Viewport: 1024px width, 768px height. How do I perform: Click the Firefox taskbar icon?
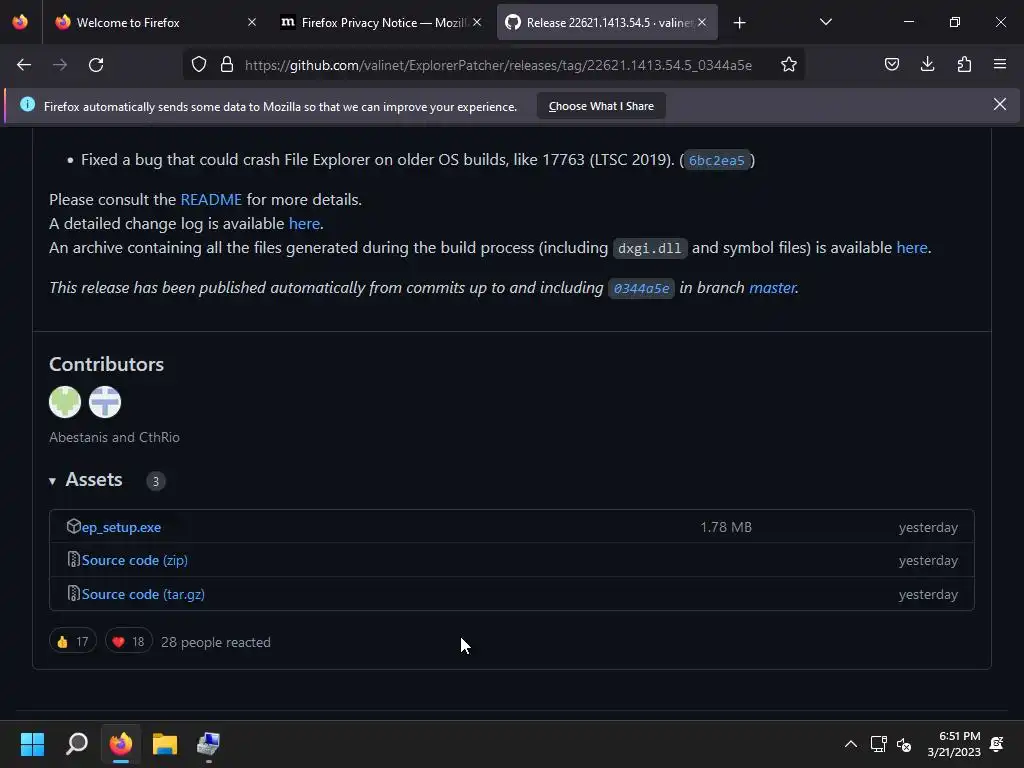pos(121,744)
